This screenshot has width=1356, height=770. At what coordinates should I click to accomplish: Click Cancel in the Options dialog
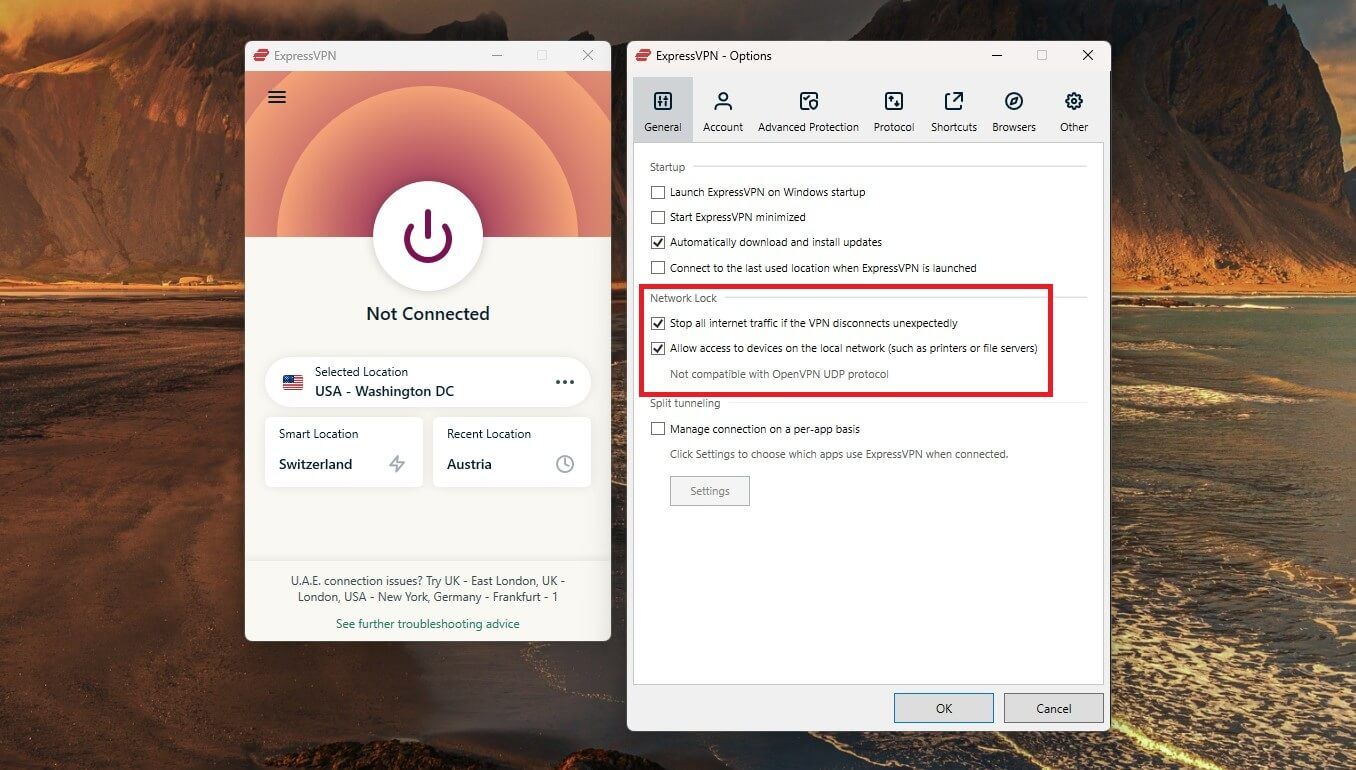click(x=1054, y=708)
